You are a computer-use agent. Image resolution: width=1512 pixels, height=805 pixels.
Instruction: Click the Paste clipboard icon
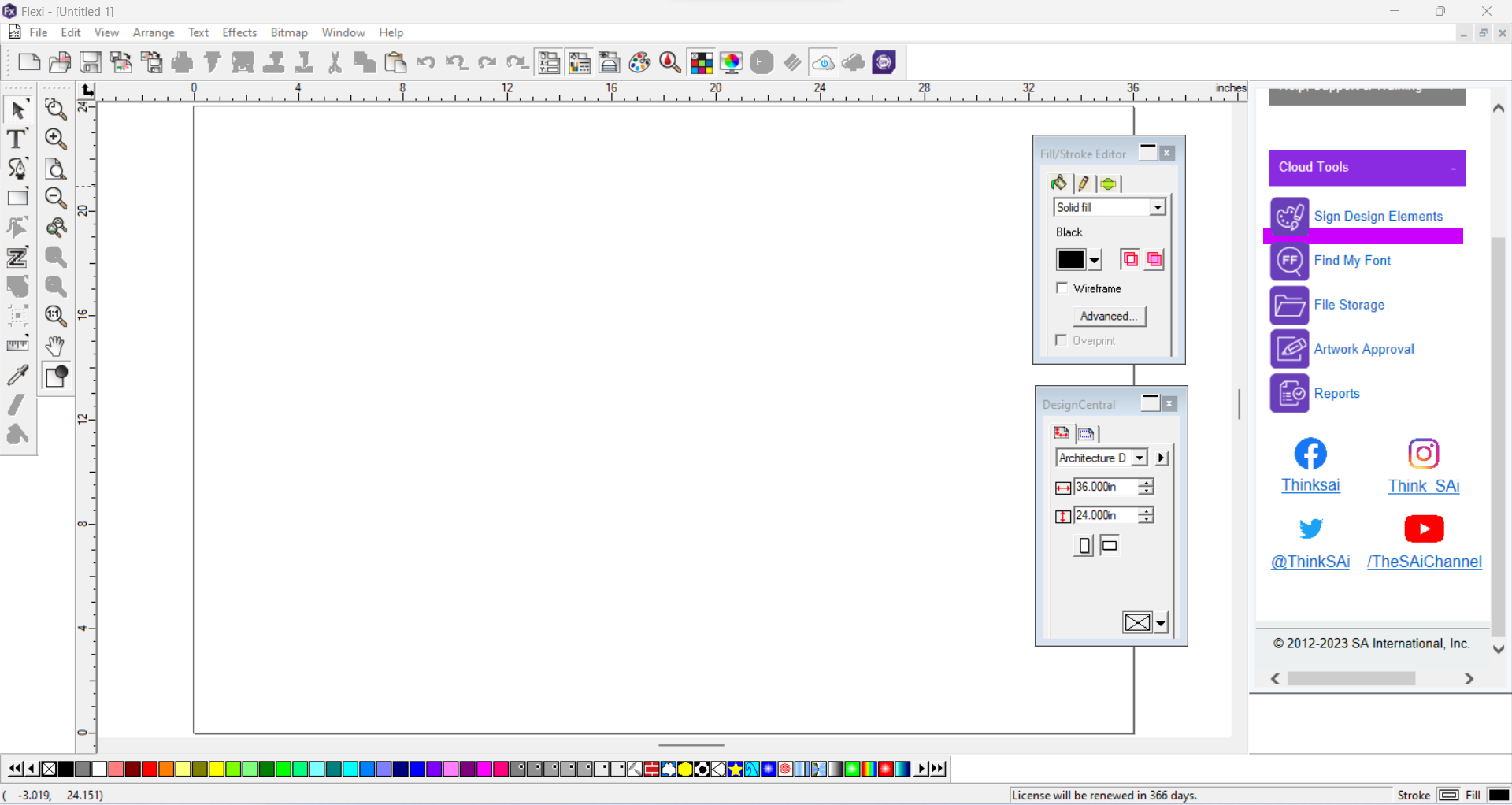pos(395,62)
